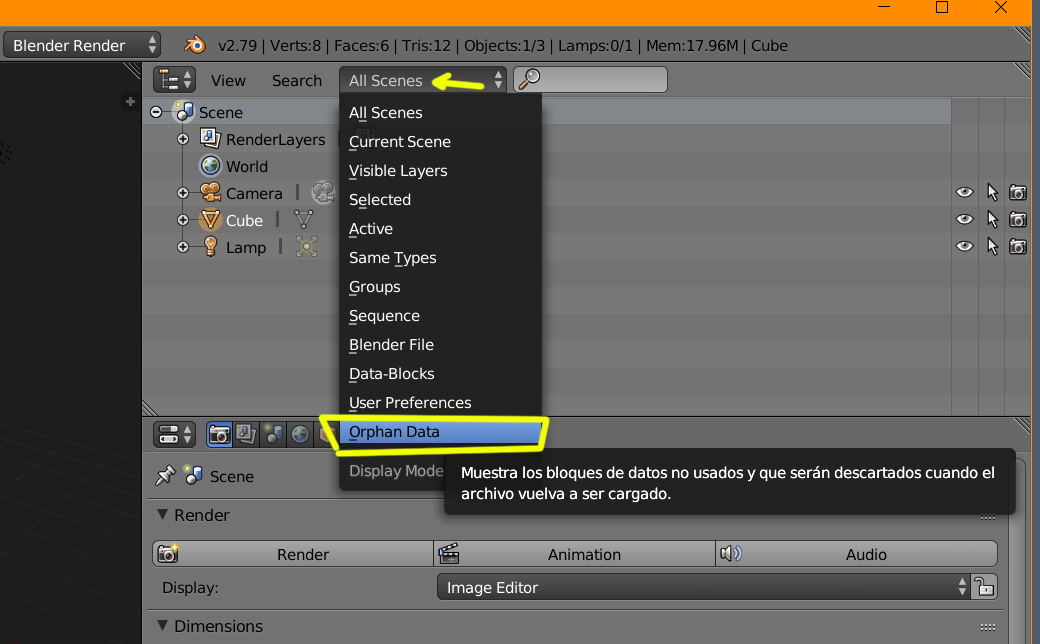This screenshot has height=644, width=1040.
Task: Toggle Cube renderability camera icon
Action: pyautogui.click(x=1017, y=220)
